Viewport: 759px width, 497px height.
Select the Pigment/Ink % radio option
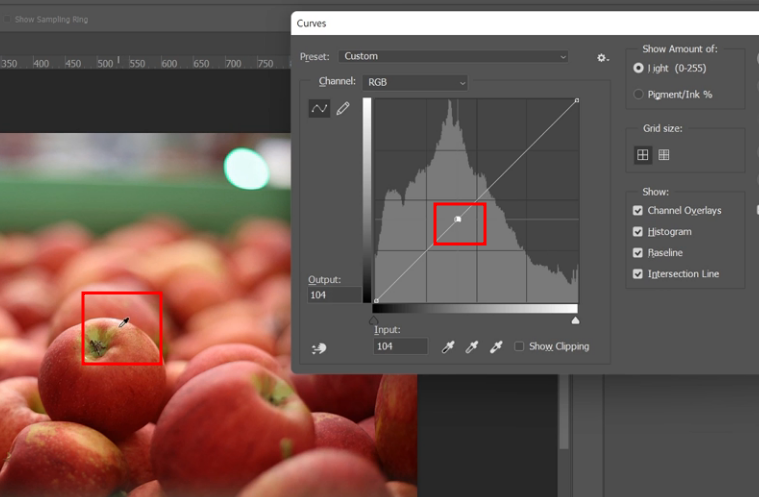tap(638, 94)
